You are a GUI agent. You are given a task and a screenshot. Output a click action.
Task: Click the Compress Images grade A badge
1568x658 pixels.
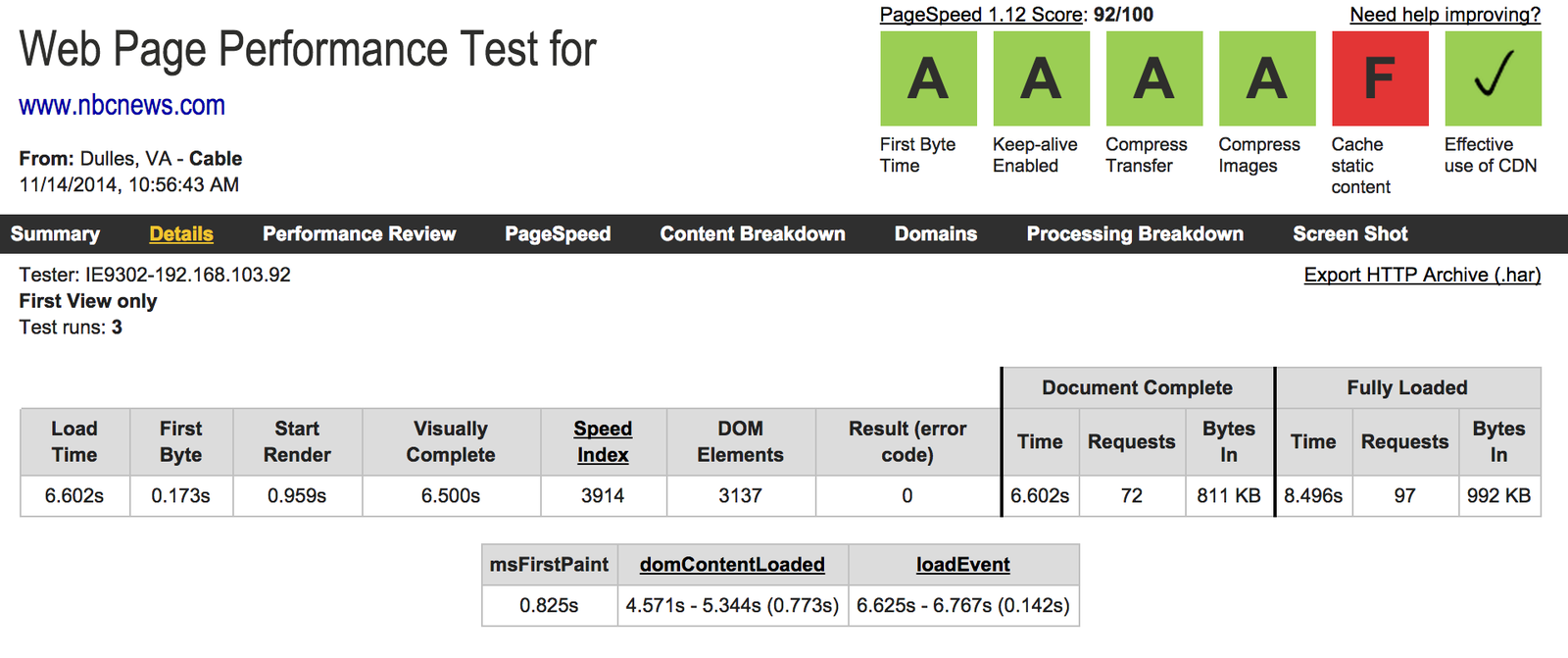click(1267, 78)
